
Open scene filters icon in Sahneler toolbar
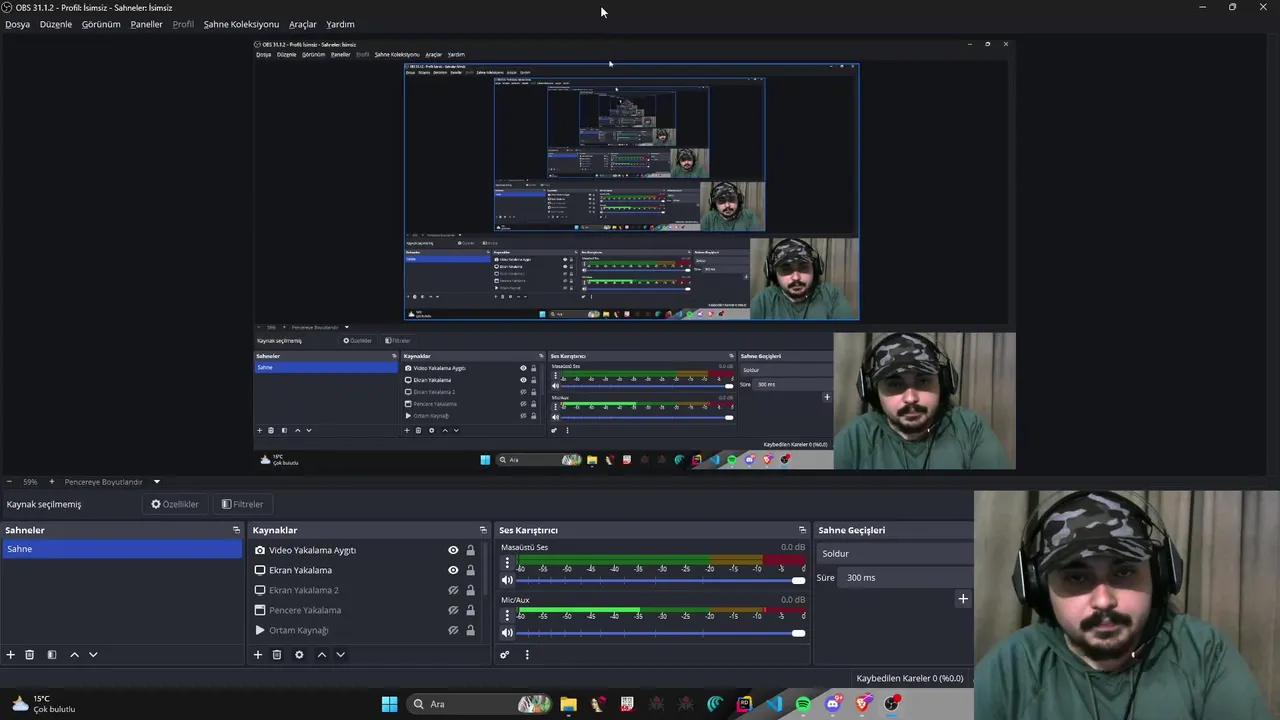(x=52, y=655)
